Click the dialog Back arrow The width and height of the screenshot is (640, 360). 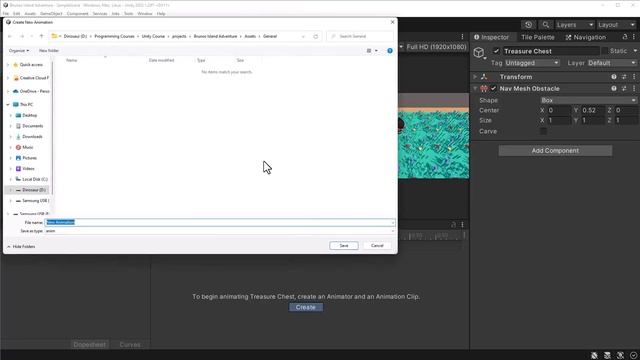tap(10, 36)
